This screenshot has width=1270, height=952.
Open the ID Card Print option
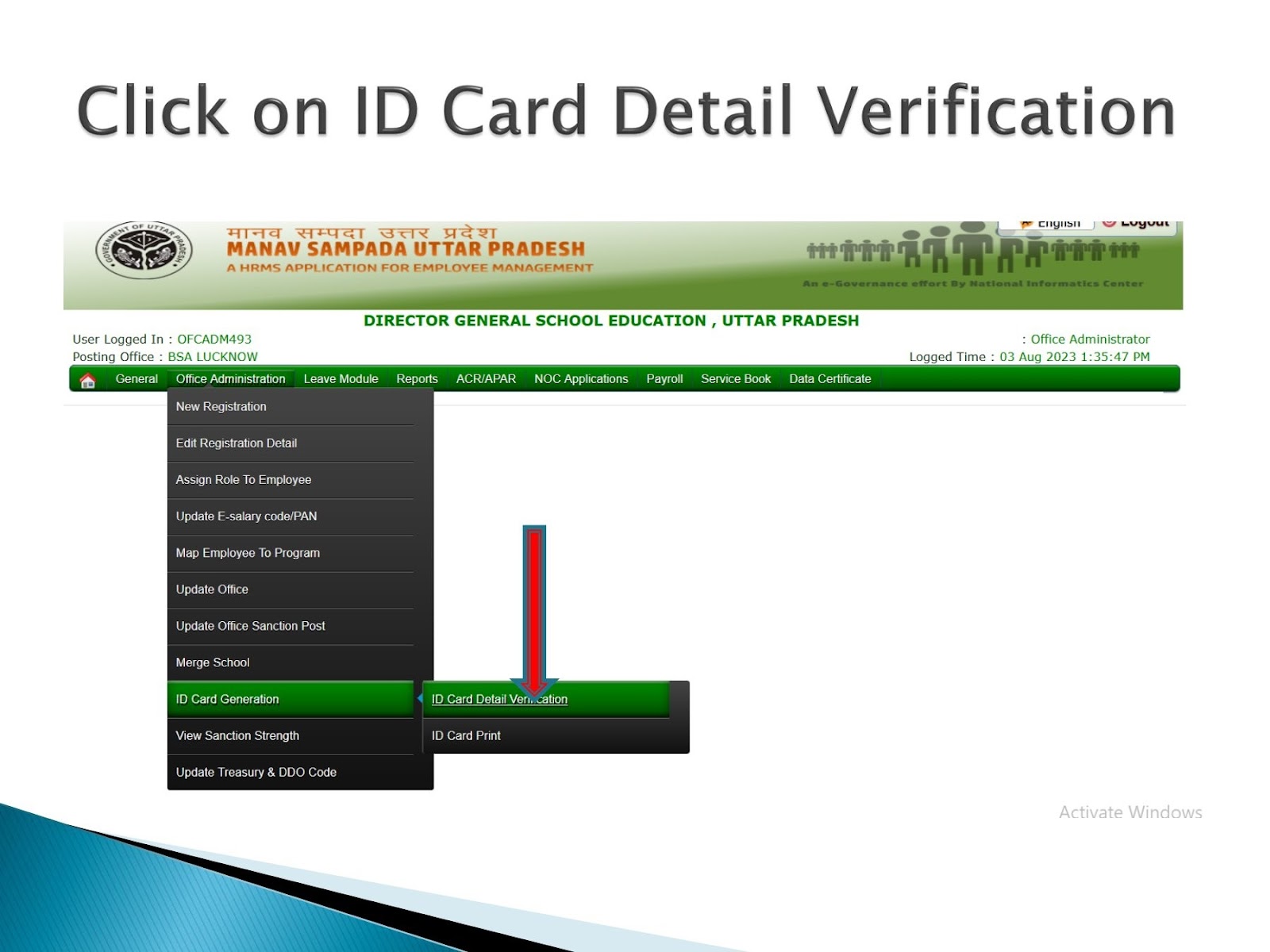pyautogui.click(x=546, y=735)
